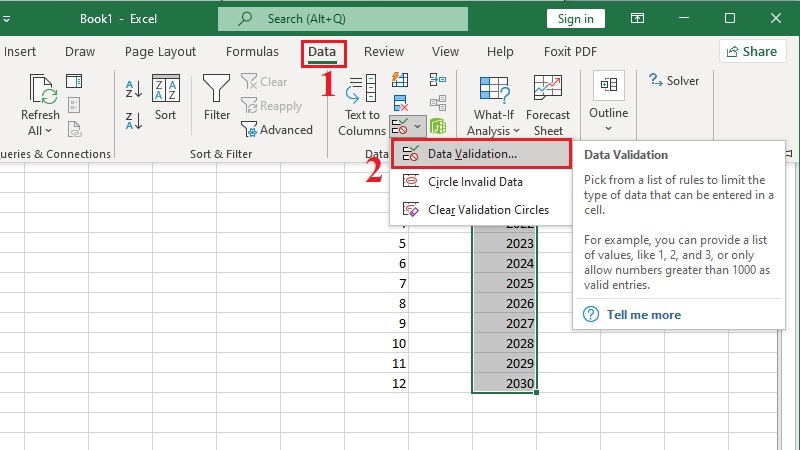The height and width of the screenshot is (450, 800).
Task: Click the cell showing number 9
Action: (x=377, y=323)
